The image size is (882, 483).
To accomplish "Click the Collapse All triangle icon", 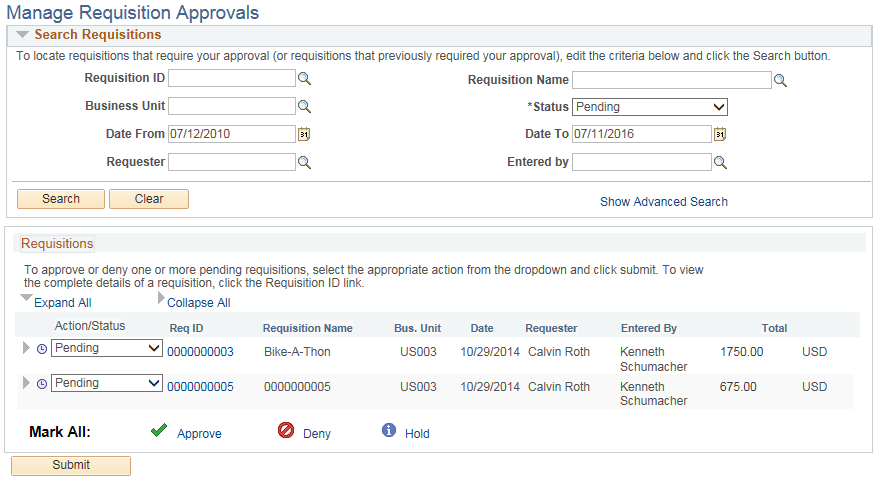I will (161, 297).
